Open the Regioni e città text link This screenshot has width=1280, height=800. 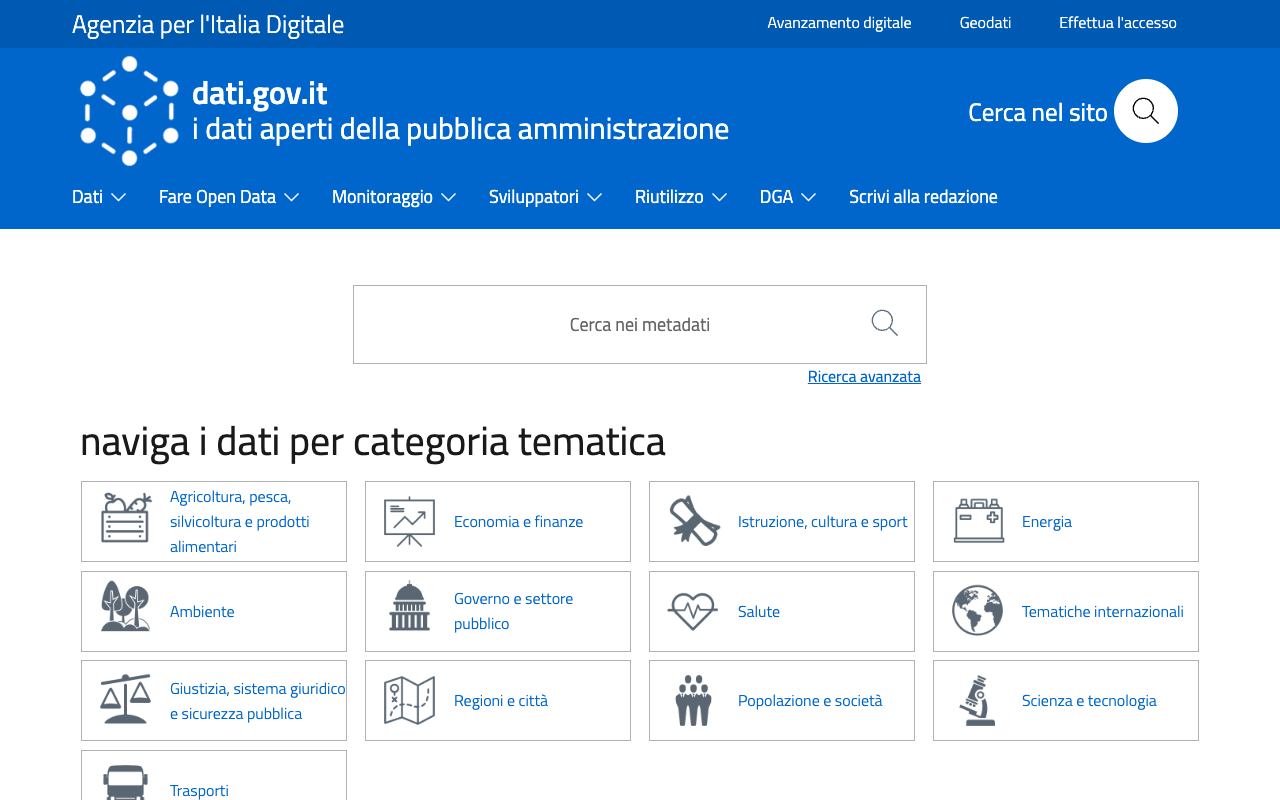pos(501,700)
